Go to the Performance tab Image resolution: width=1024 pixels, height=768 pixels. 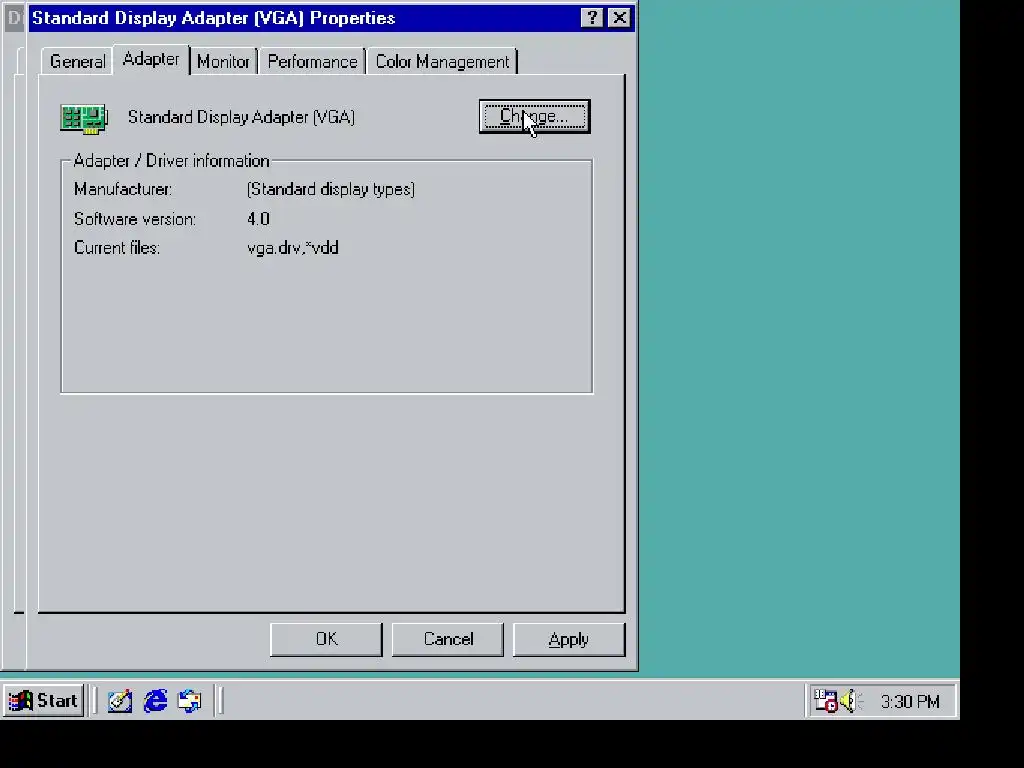(312, 62)
